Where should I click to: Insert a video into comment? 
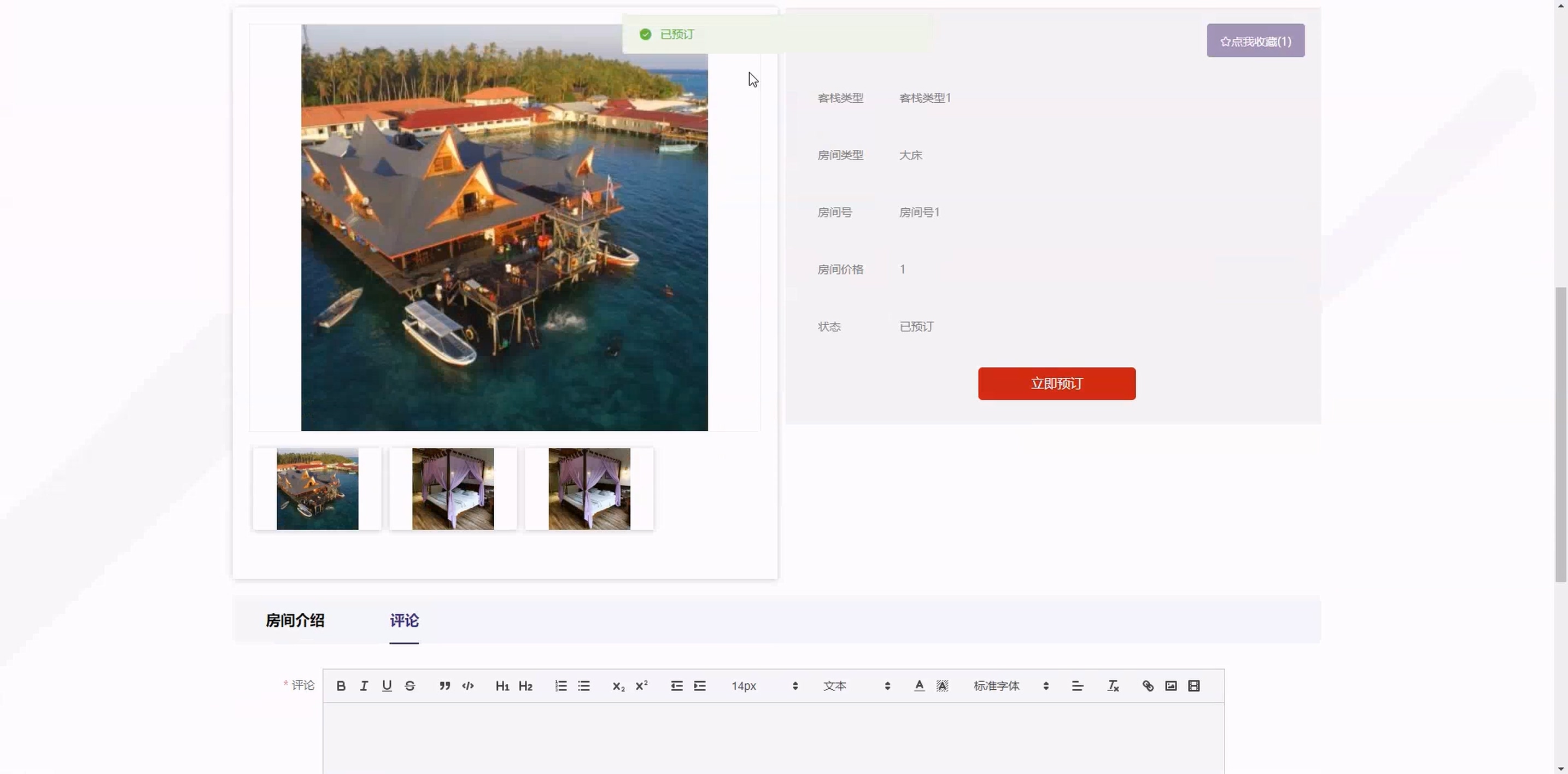[x=1193, y=686]
